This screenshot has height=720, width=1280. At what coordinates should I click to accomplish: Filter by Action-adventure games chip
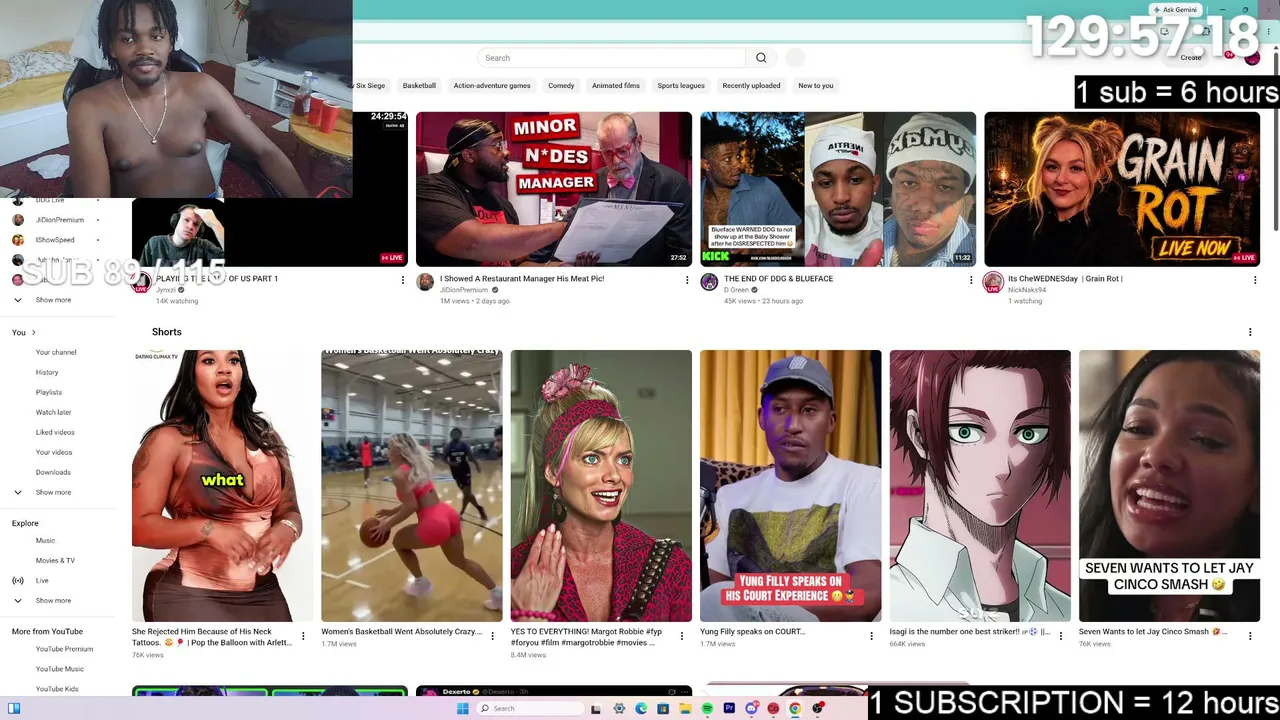click(492, 86)
